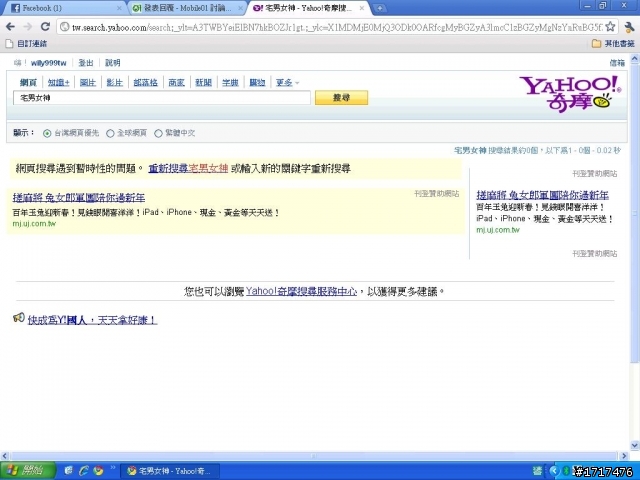Viewport: 640px width, 480px height.
Task: Click the 快成為Y!國人 promo link
Action: tap(92, 320)
